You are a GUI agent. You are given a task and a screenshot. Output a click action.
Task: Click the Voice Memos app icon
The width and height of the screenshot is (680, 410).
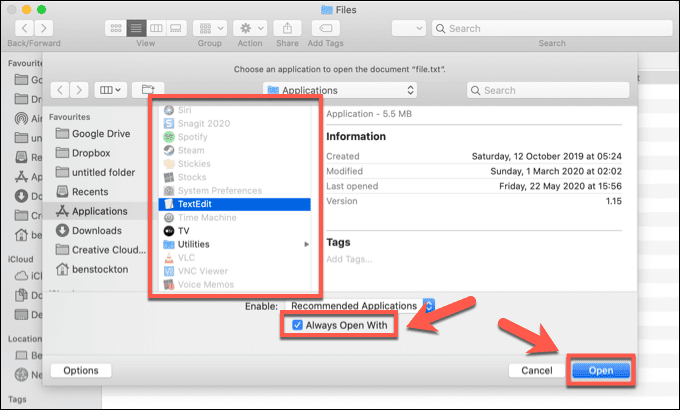(x=169, y=285)
